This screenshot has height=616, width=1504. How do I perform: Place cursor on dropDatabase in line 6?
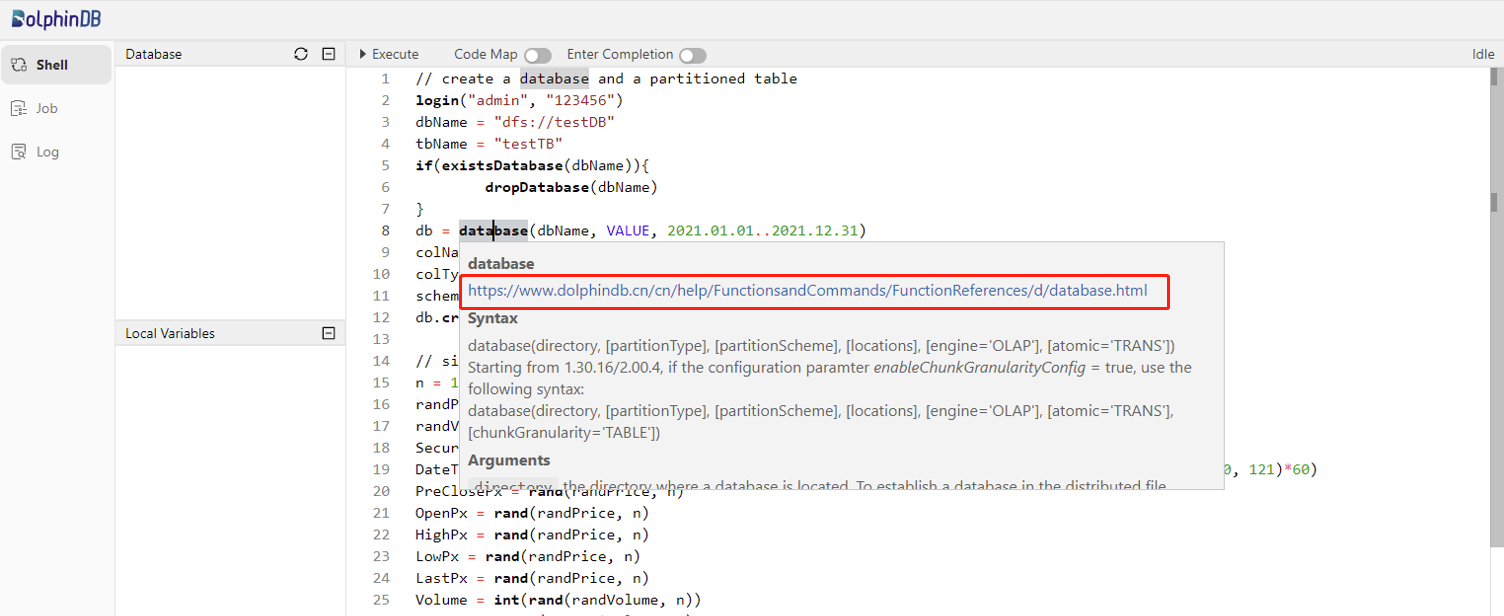tap(536, 187)
